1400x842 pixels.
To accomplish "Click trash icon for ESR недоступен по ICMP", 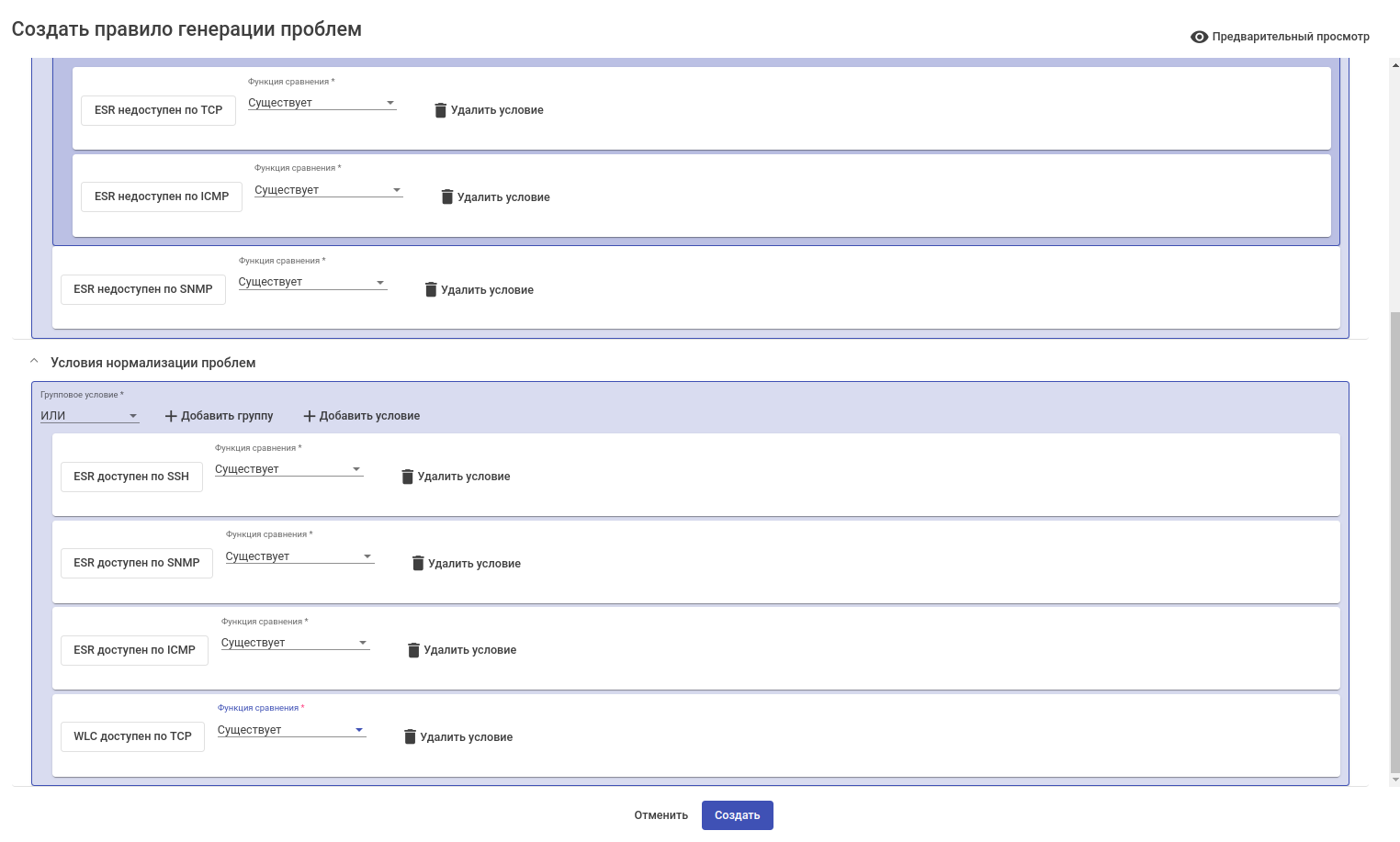I will (x=447, y=197).
